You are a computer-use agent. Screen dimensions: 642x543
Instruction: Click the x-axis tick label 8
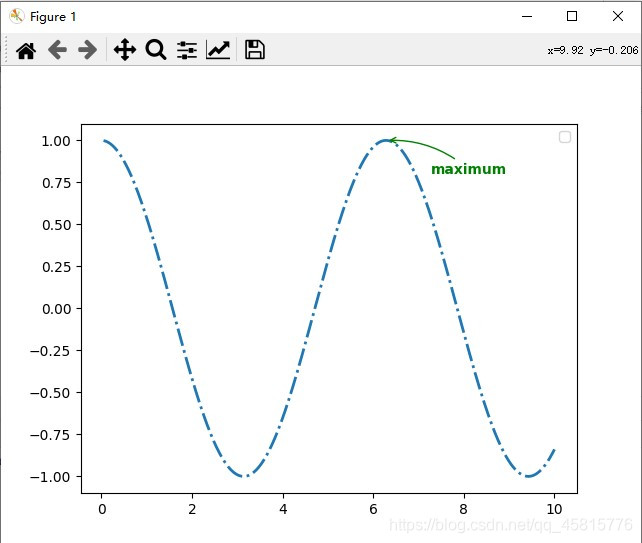click(463, 509)
